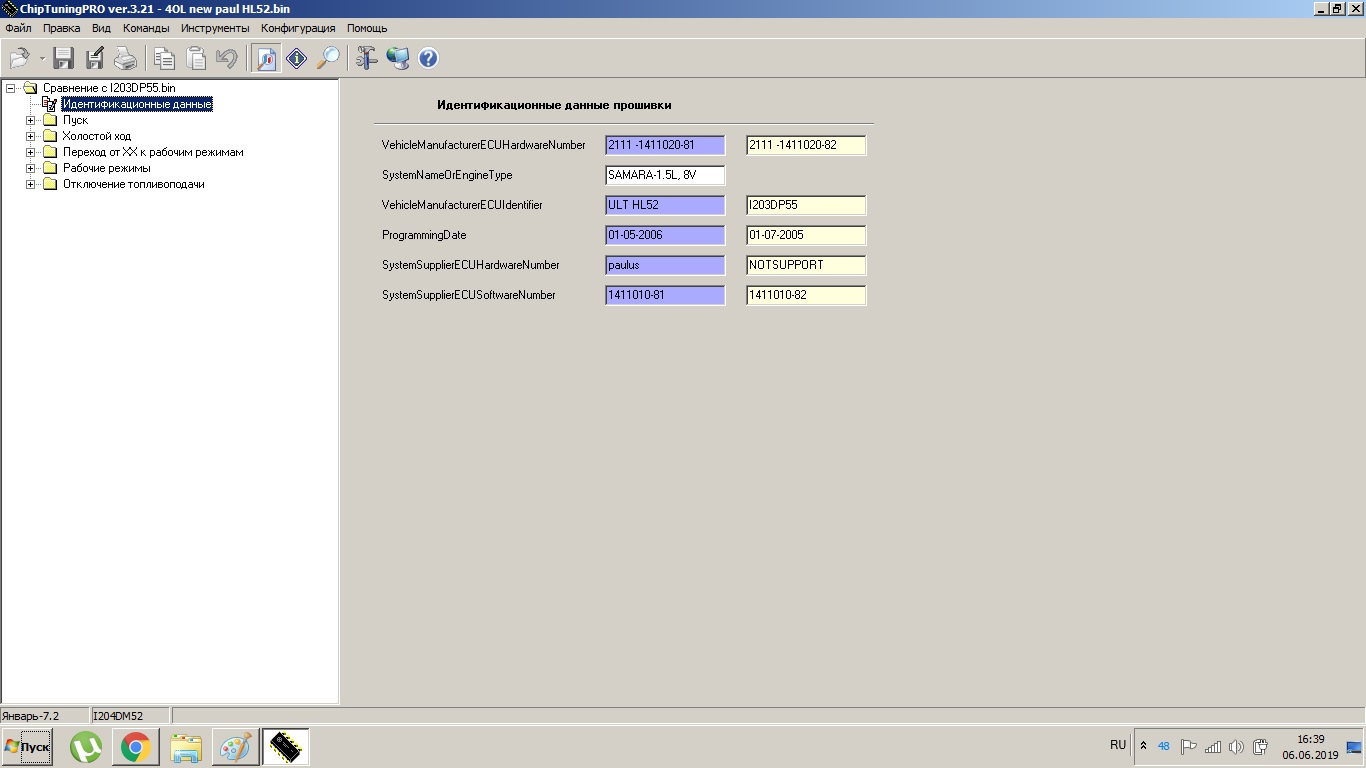Open the Инструменты menu
This screenshot has width=1366, height=768.
pos(215,28)
